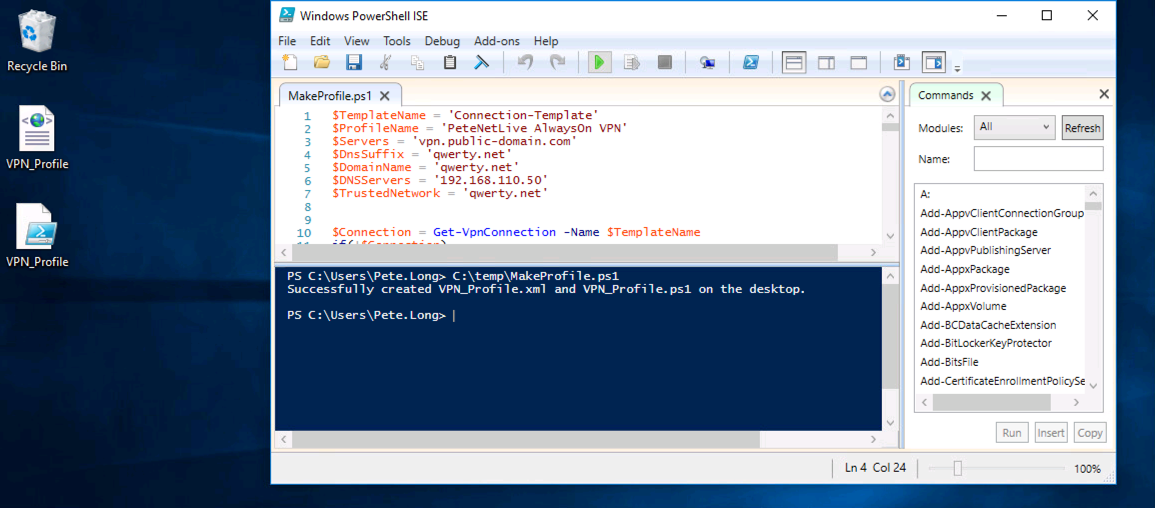Open New Remote PowerShell Tab icon
1155x508 pixels.
(x=707, y=63)
